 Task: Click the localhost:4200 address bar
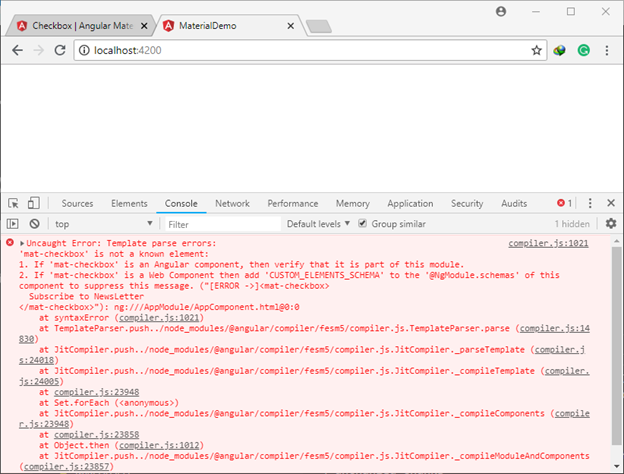(310, 50)
